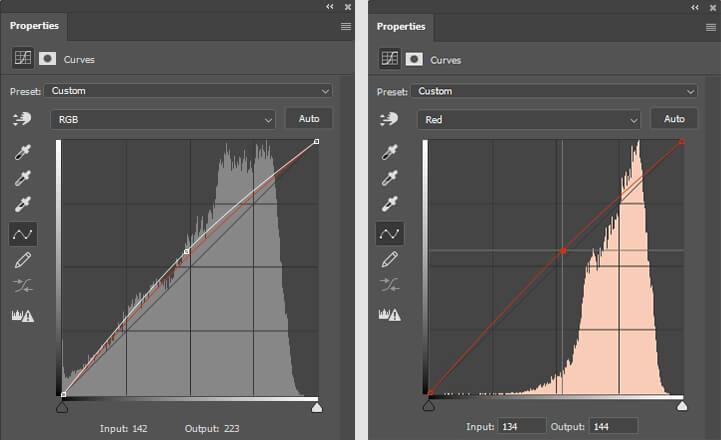721x440 pixels.
Task: Pick white point eyedropper in Red panel
Action: pos(389,204)
